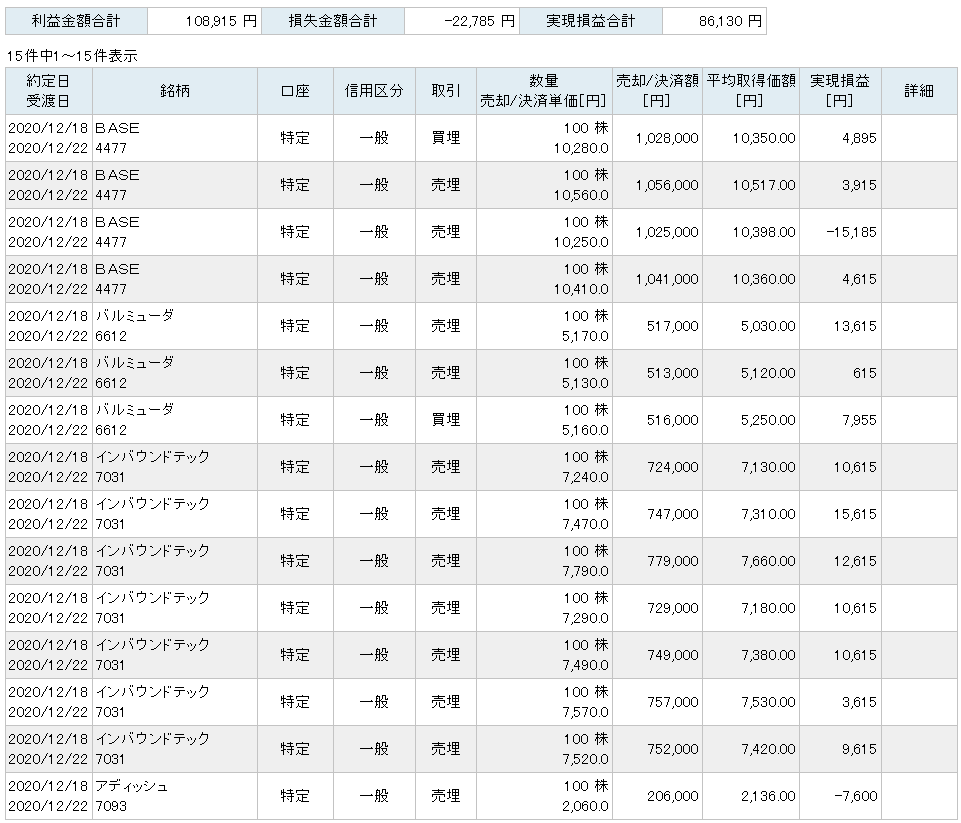Click the settlement amount 1,028,000 cell
This screenshot has height=823, width=961.
[657, 138]
